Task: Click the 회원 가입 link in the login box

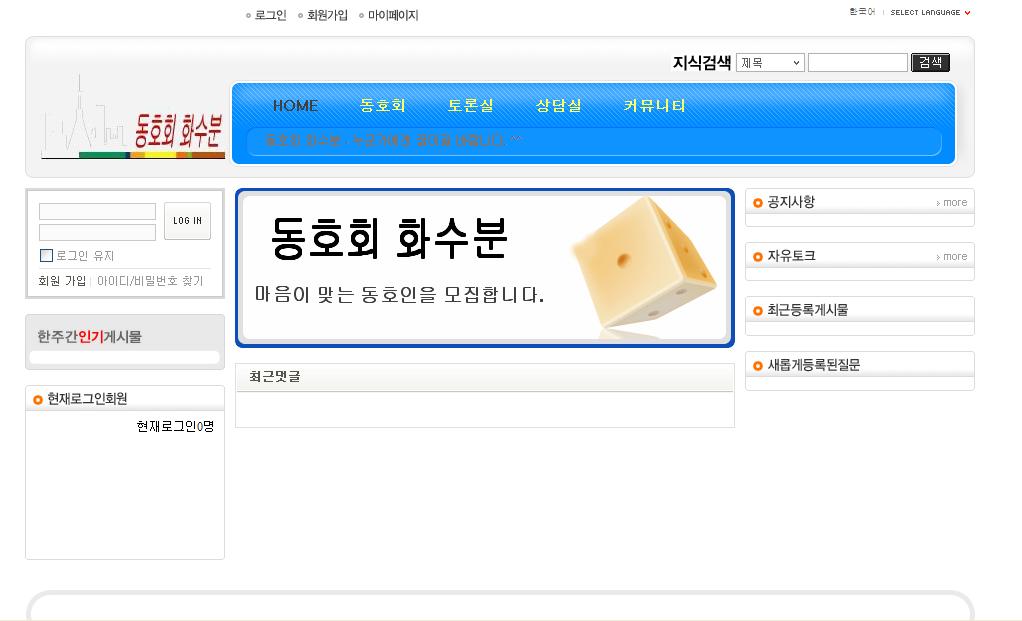Action: (x=62, y=281)
